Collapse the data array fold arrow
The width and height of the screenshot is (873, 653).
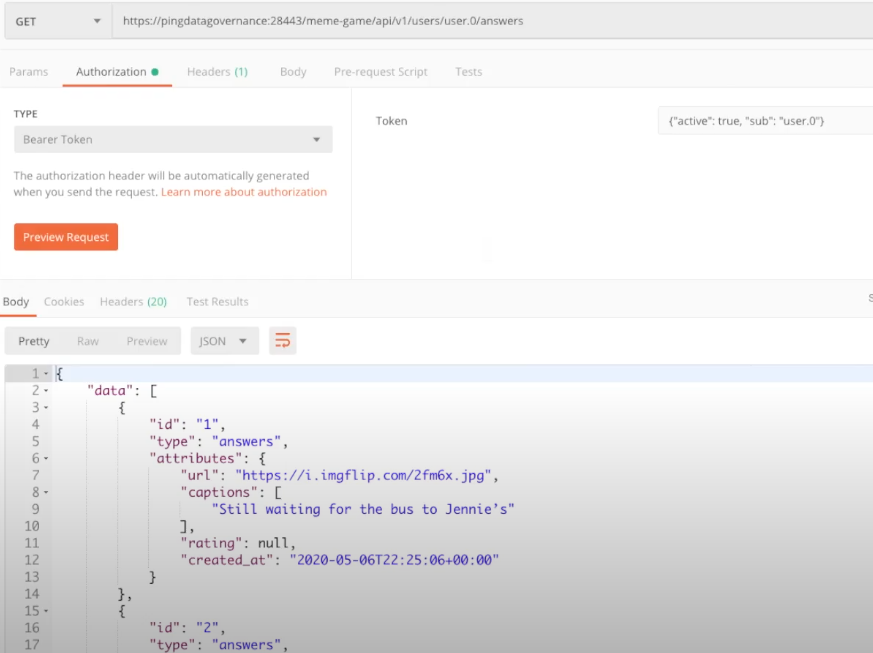point(46,391)
